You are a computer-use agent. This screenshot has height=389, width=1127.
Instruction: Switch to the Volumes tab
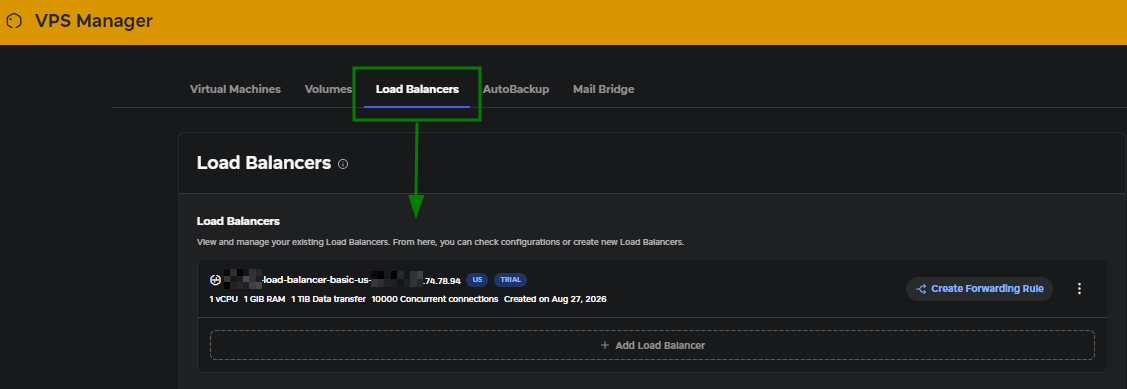click(328, 89)
